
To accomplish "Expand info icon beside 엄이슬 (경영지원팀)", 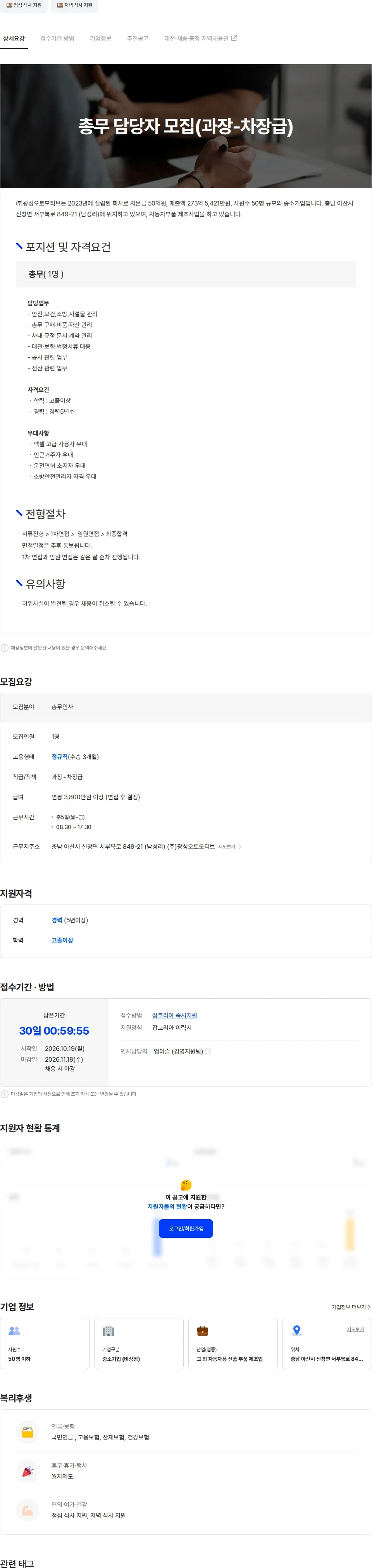I will coord(208,1051).
